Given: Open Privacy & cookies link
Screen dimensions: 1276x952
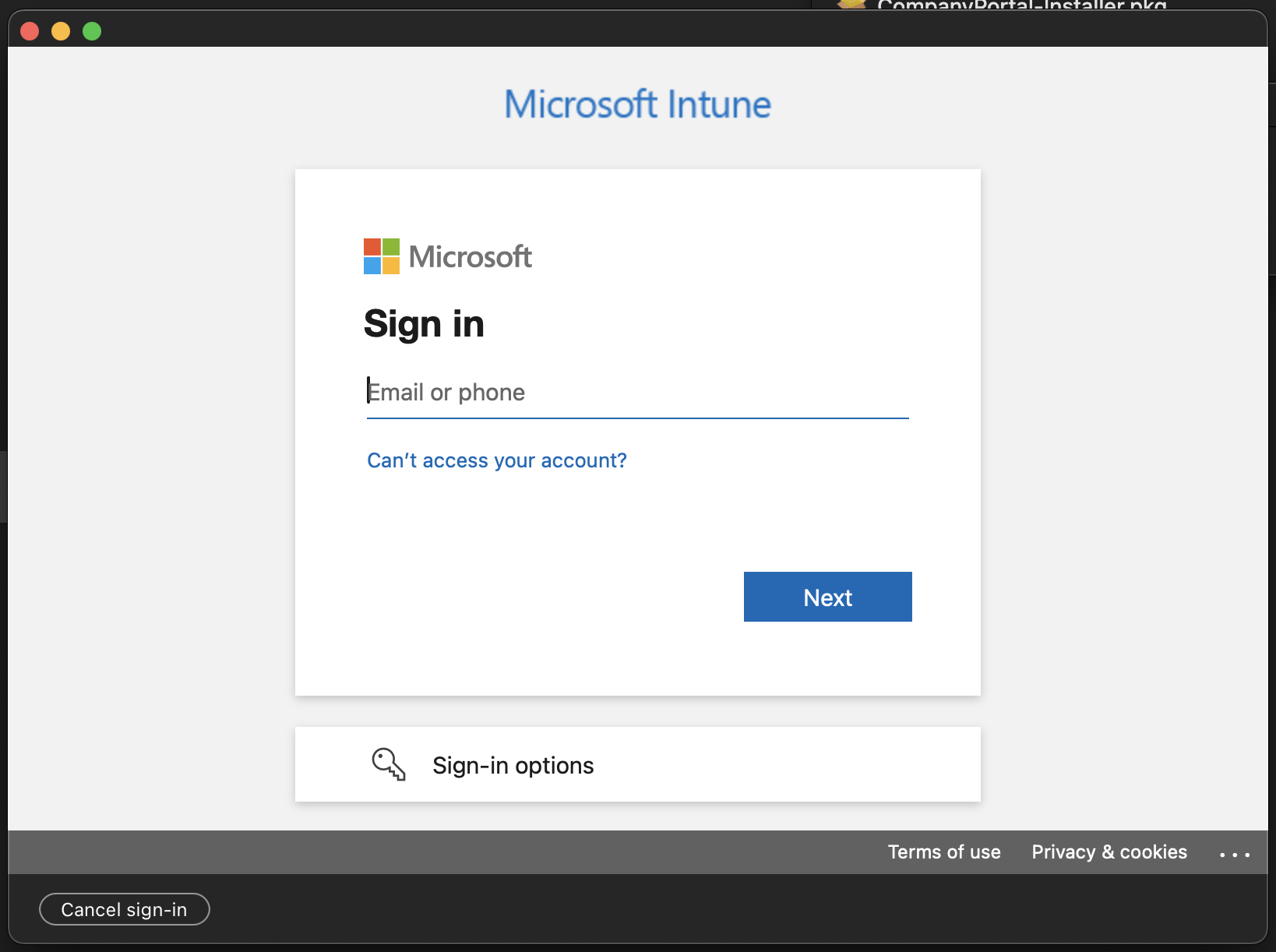Looking at the screenshot, I should 1109,852.
